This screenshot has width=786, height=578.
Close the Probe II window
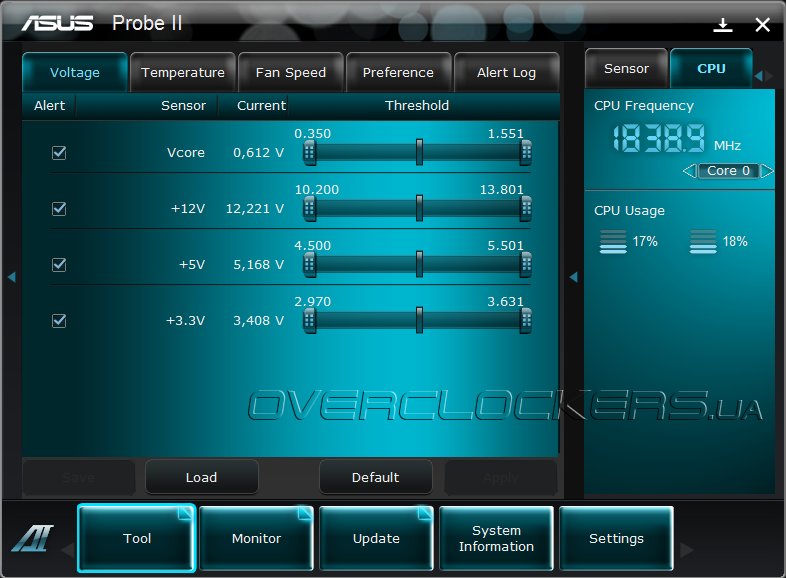[762, 25]
